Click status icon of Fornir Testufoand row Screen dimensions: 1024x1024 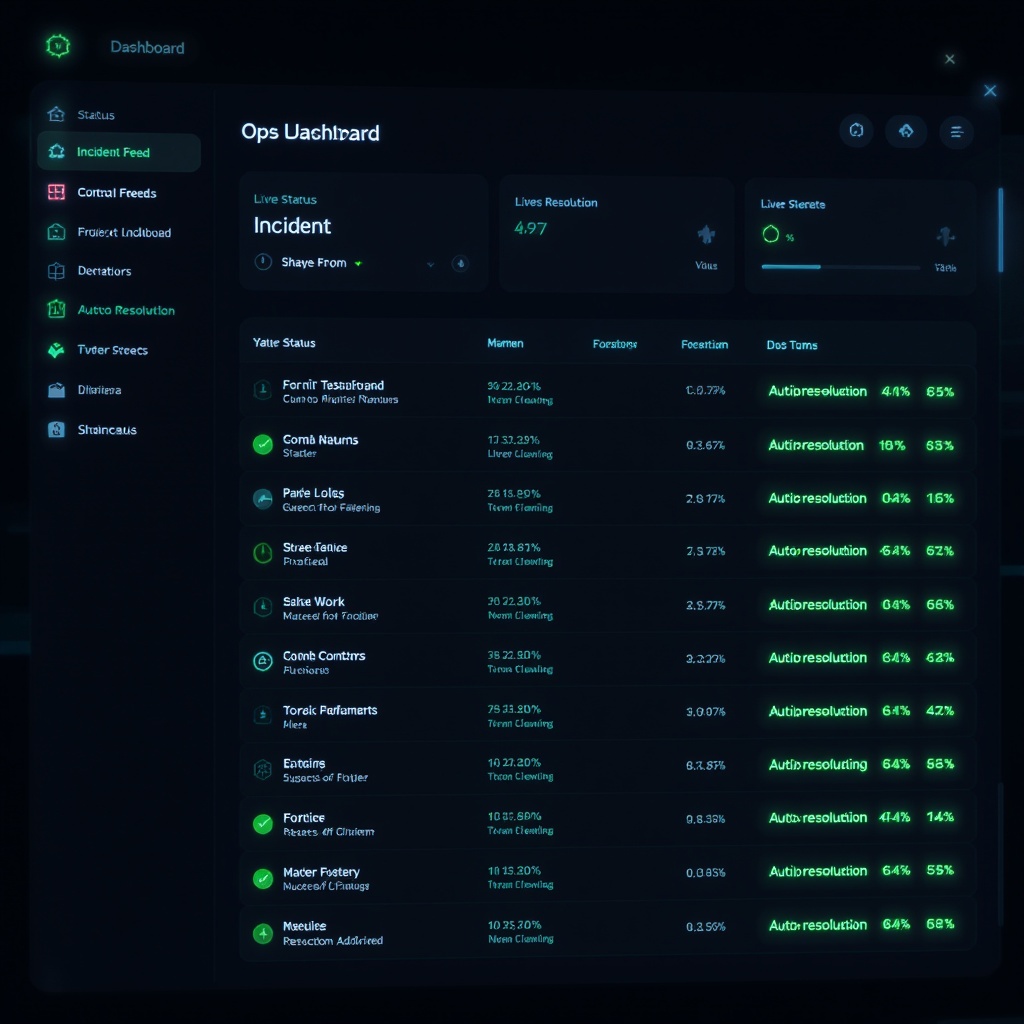point(263,391)
